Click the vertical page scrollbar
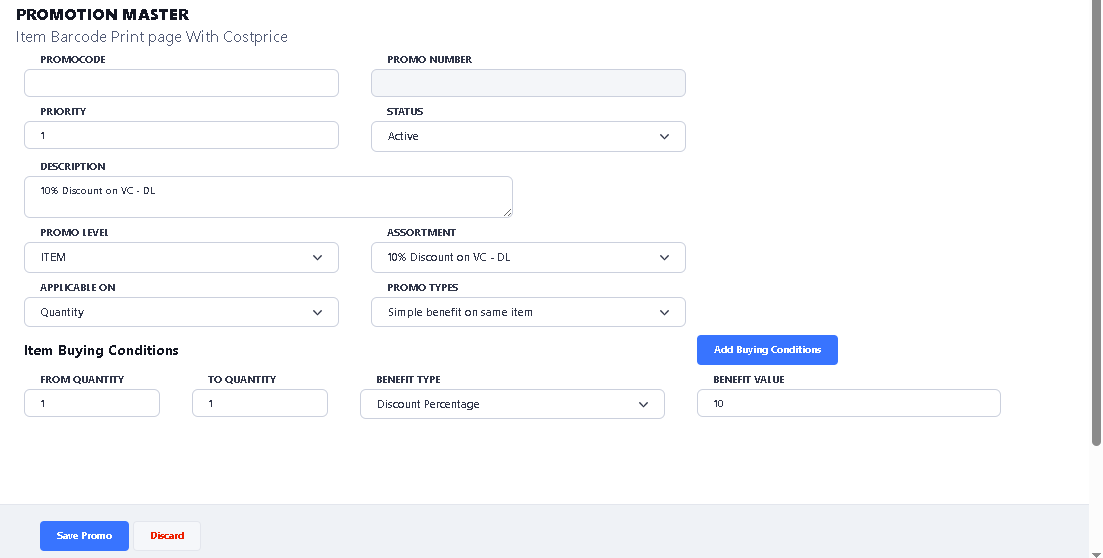The height and width of the screenshot is (558, 1103). (1096, 220)
